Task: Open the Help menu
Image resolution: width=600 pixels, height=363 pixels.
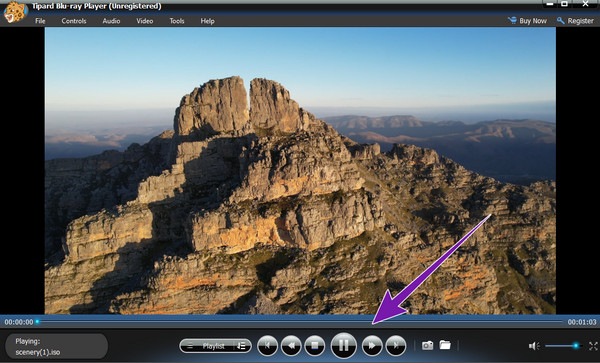Action: point(207,21)
